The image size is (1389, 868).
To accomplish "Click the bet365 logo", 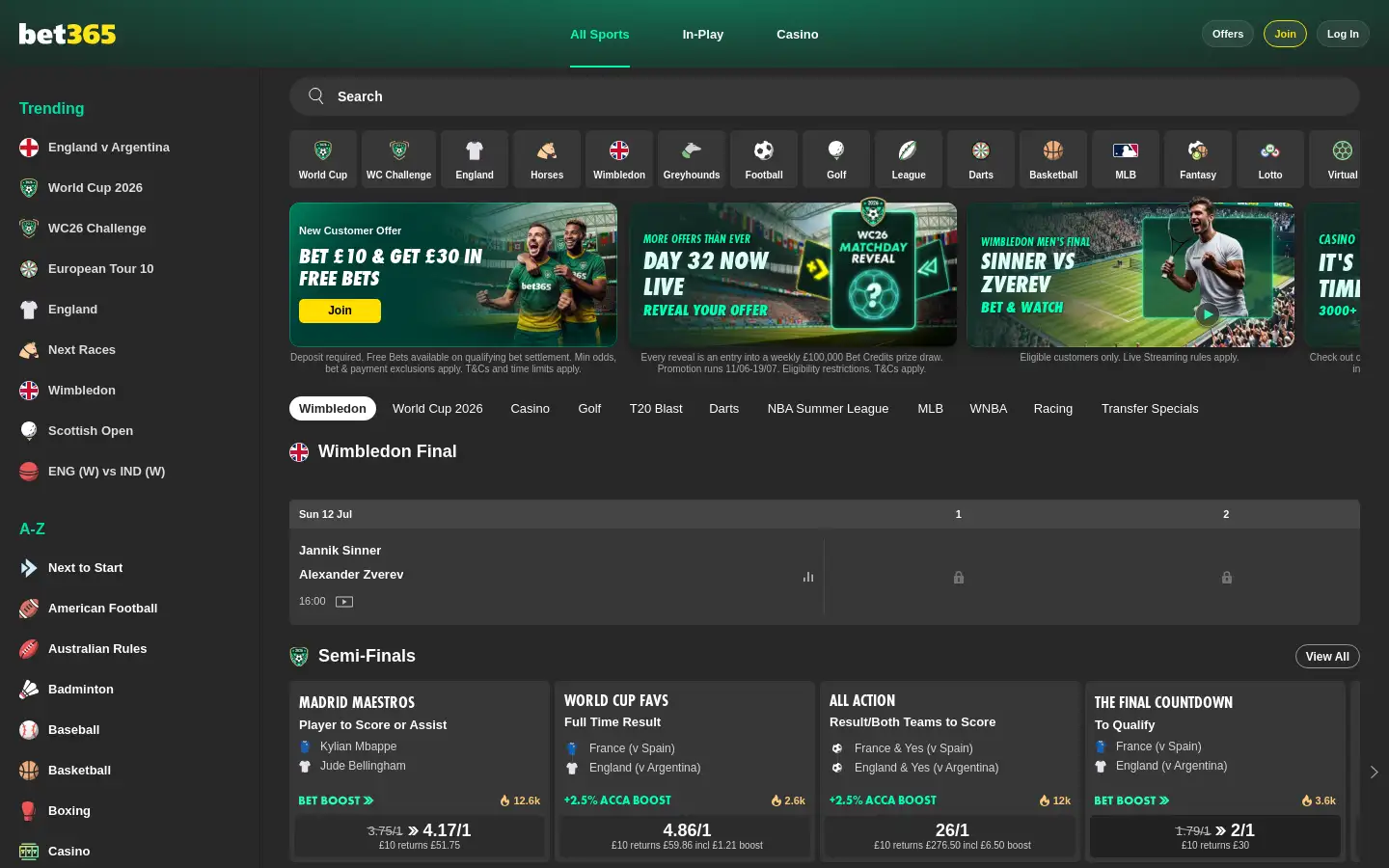I will (68, 34).
